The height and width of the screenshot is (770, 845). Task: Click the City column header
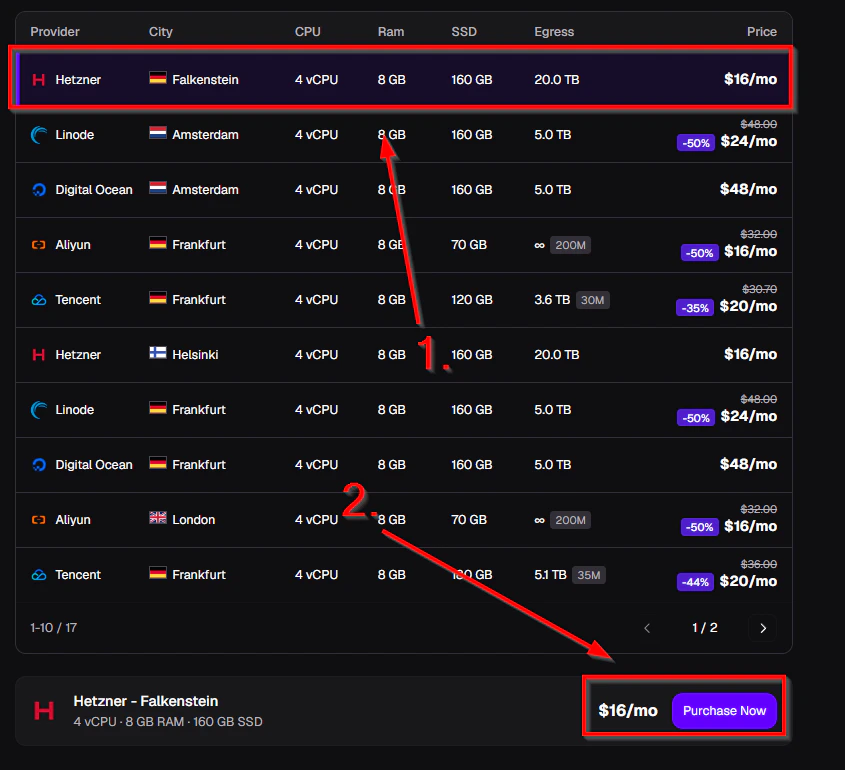[161, 32]
